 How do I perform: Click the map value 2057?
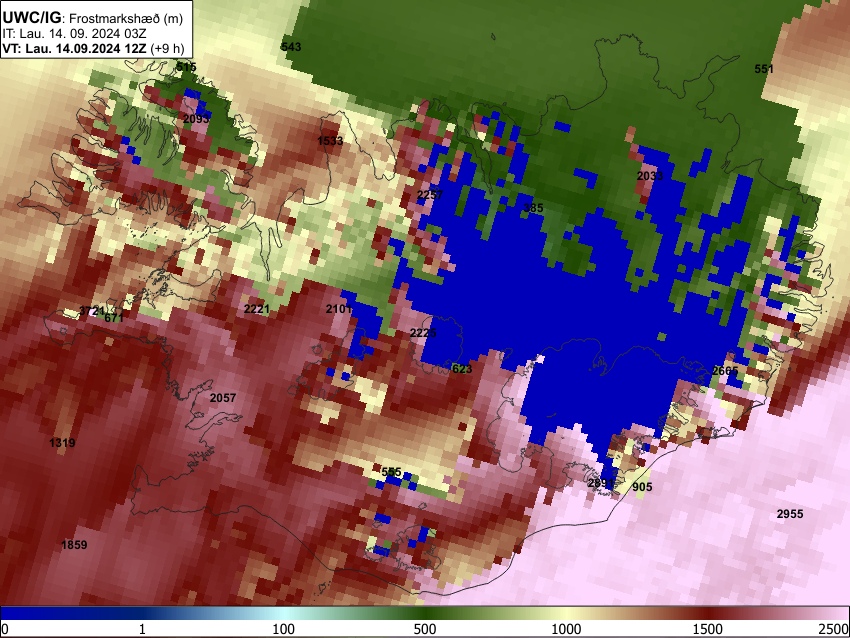click(223, 398)
